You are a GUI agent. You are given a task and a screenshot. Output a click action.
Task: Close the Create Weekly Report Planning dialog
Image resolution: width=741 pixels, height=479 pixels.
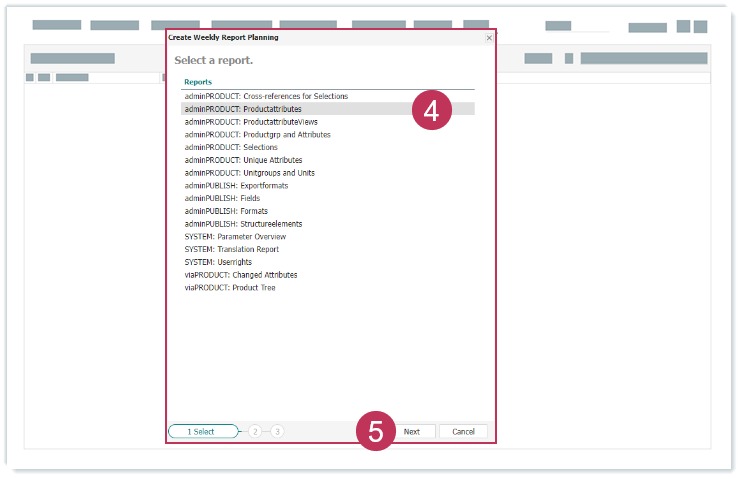pos(489,37)
